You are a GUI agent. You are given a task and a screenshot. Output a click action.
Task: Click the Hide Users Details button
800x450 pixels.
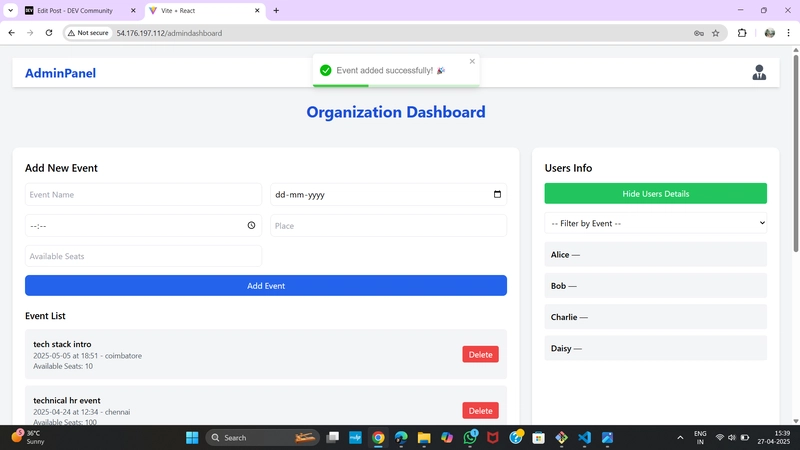[x=655, y=193]
